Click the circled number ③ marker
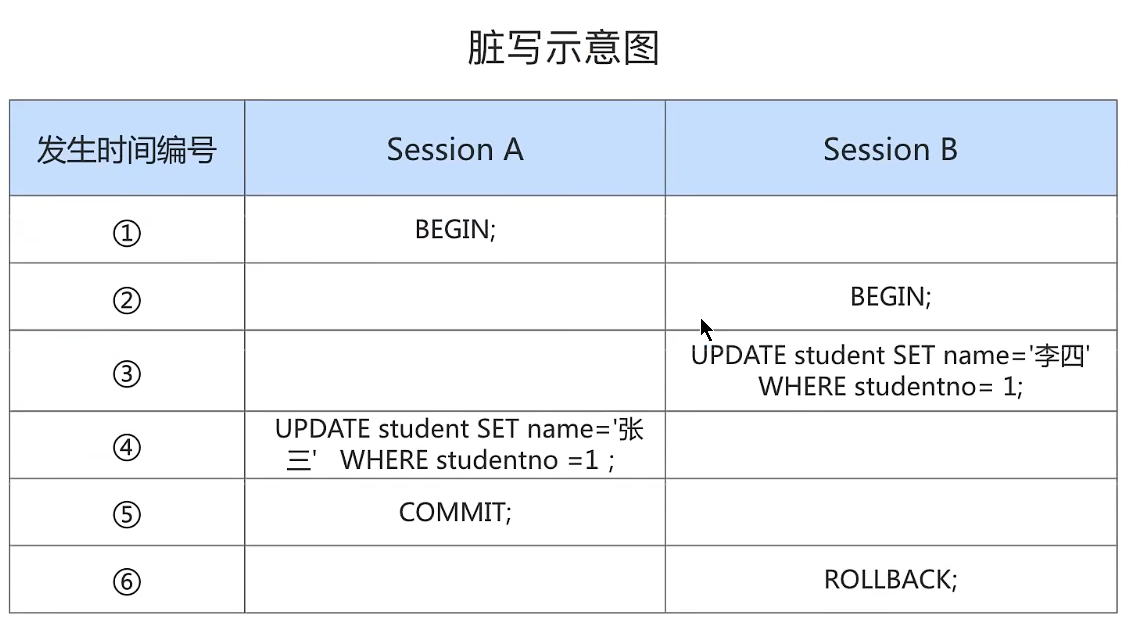The image size is (1129, 622). coord(127,374)
